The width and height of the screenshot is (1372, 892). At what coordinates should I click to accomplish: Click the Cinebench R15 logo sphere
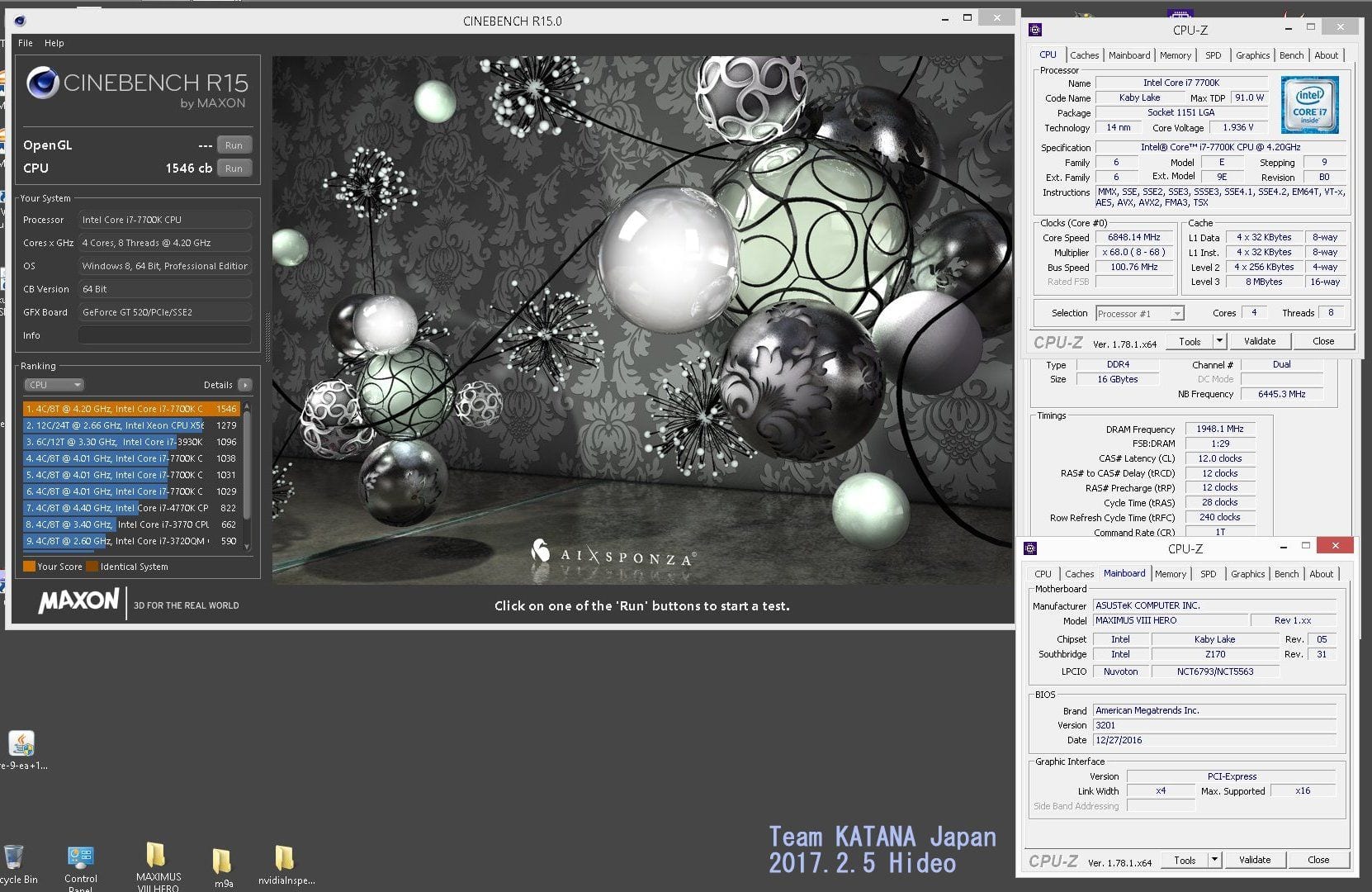[x=43, y=83]
